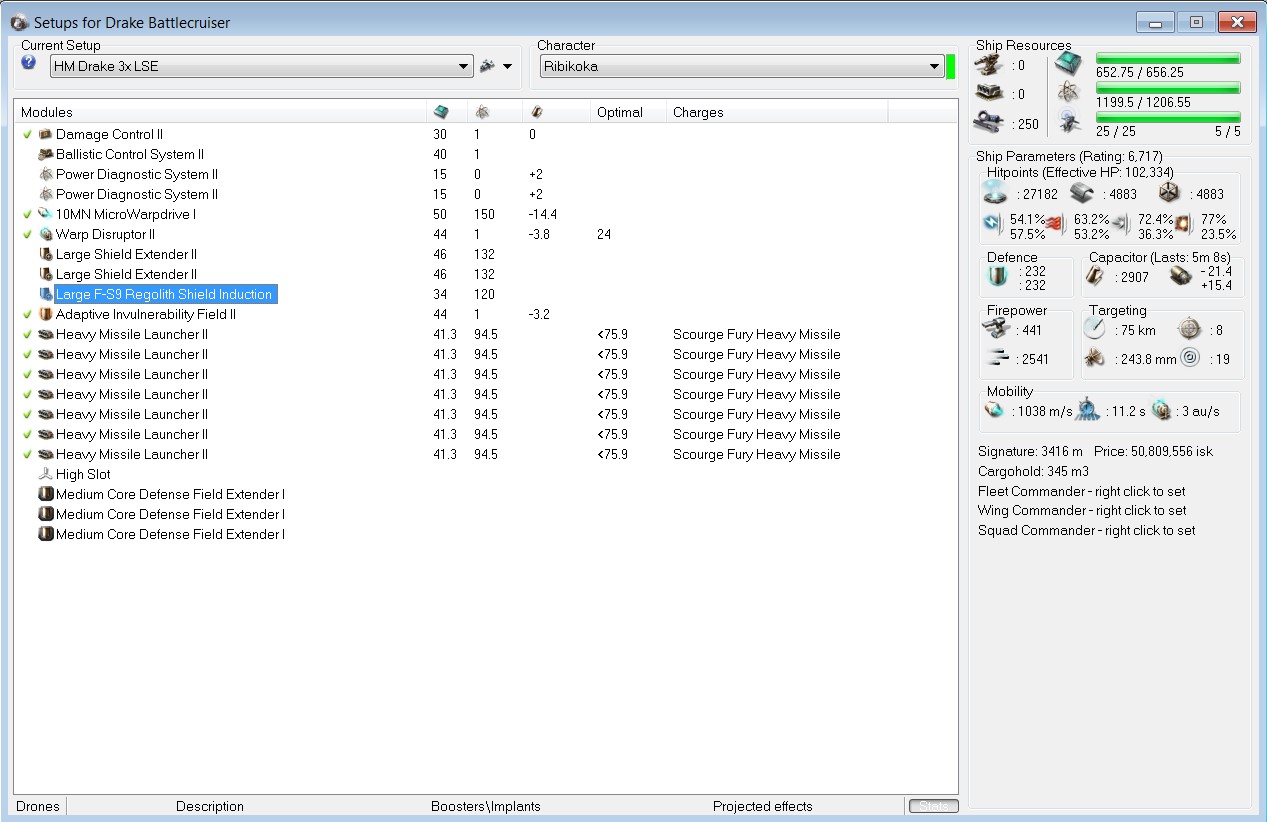Image resolution: width=1267 pixels, height=822 pixels.
Task: Click the max speed icon showing 1038 m/s
Action: pyautogui.click(x=994, y=411)
